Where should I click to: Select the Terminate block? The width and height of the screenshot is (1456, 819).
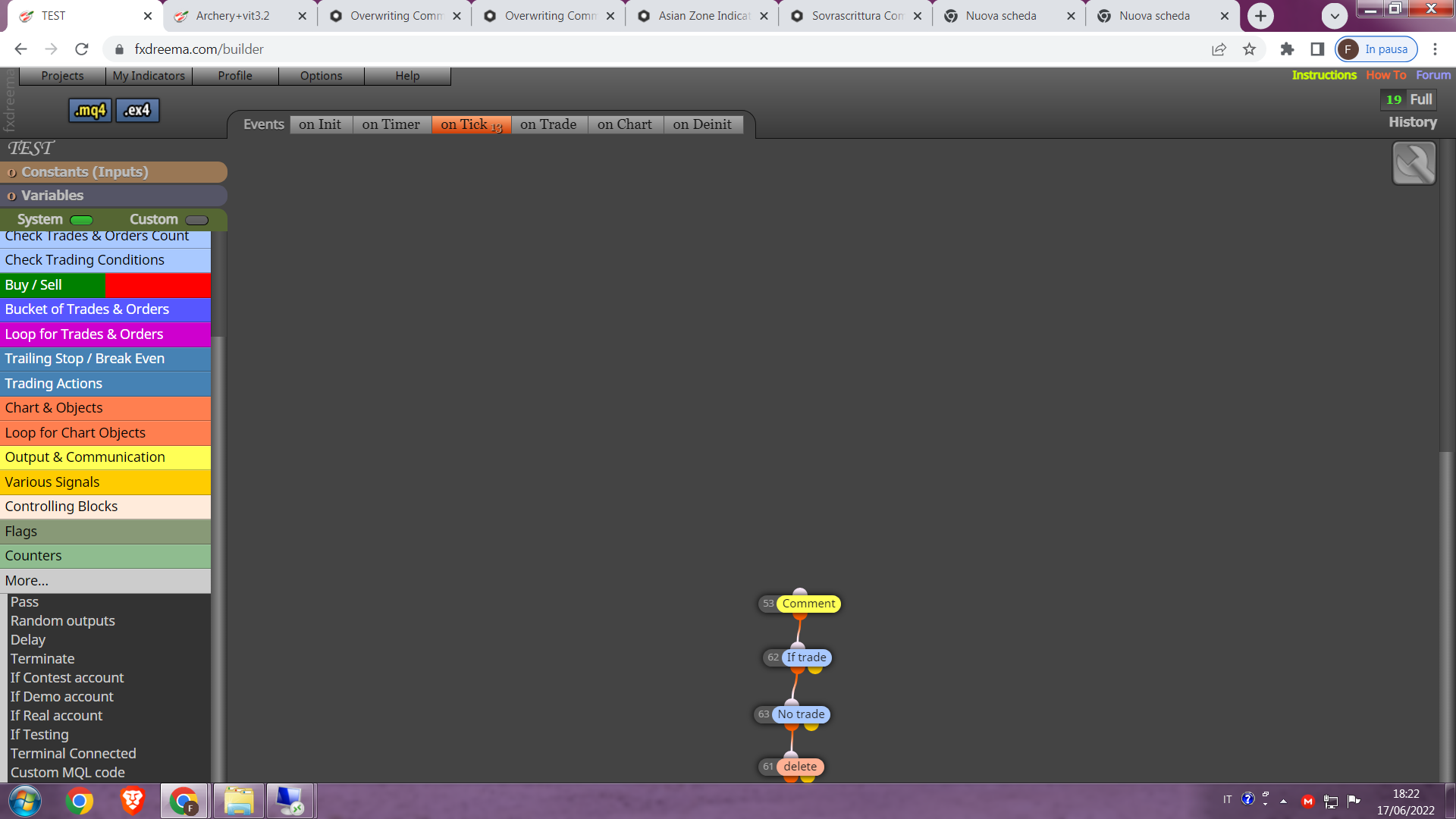(x=42, y=659)
